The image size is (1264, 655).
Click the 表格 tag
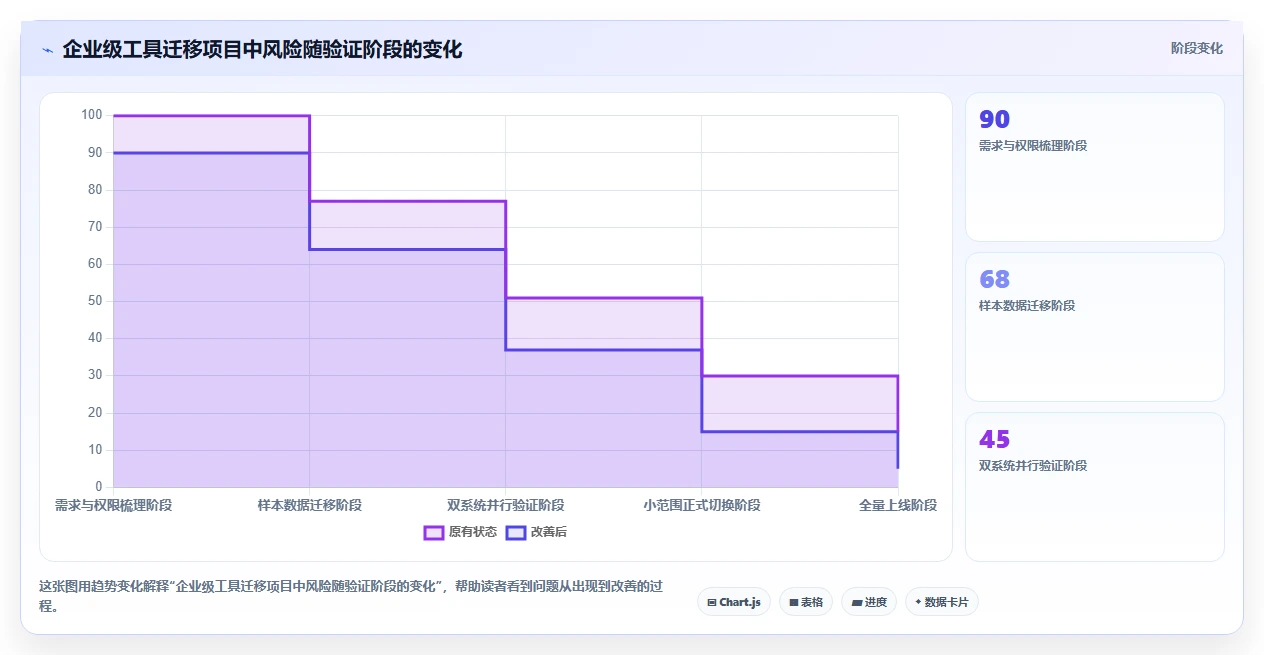click(806, 602)
